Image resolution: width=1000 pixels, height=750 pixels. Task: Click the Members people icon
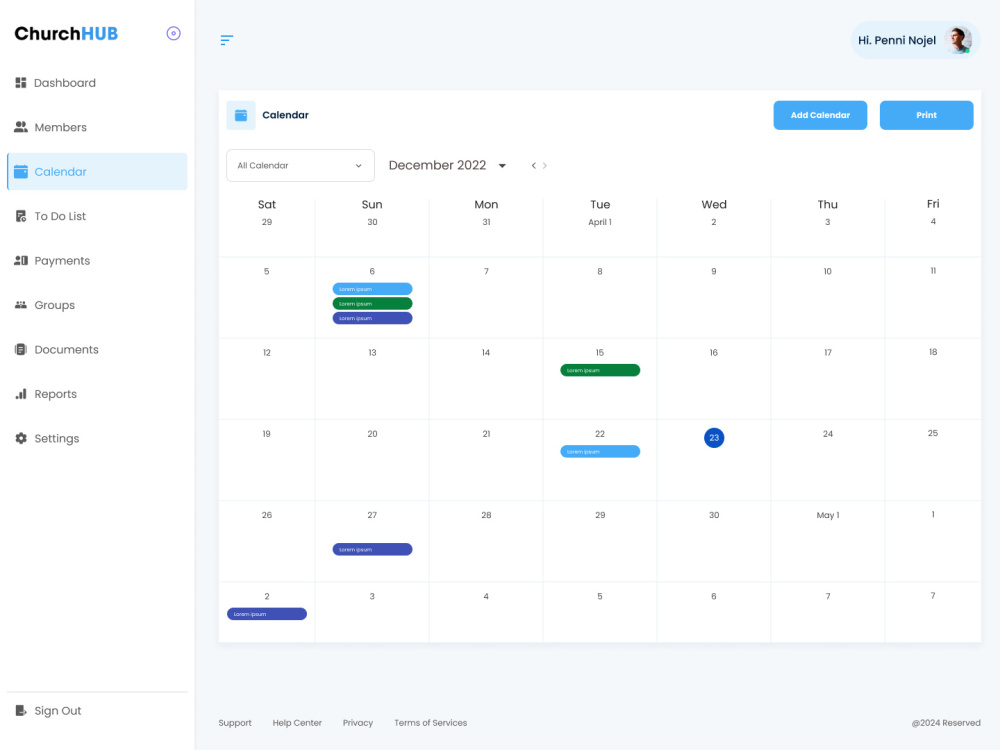tap(20, 127)
